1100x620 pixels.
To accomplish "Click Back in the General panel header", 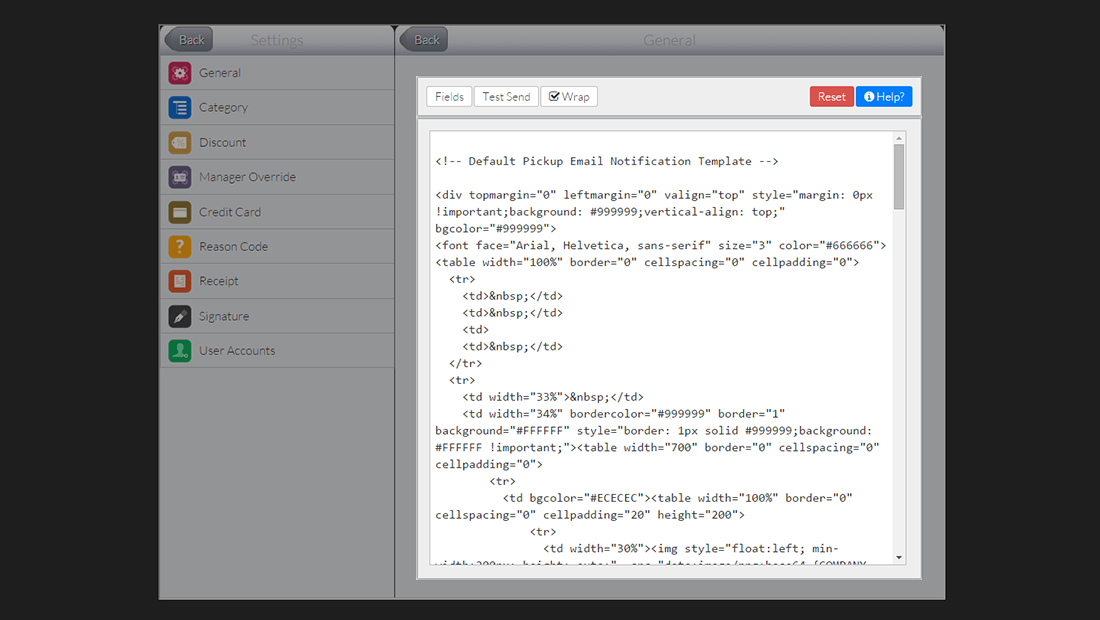I will pyautogui.click(x=424, y=40).
